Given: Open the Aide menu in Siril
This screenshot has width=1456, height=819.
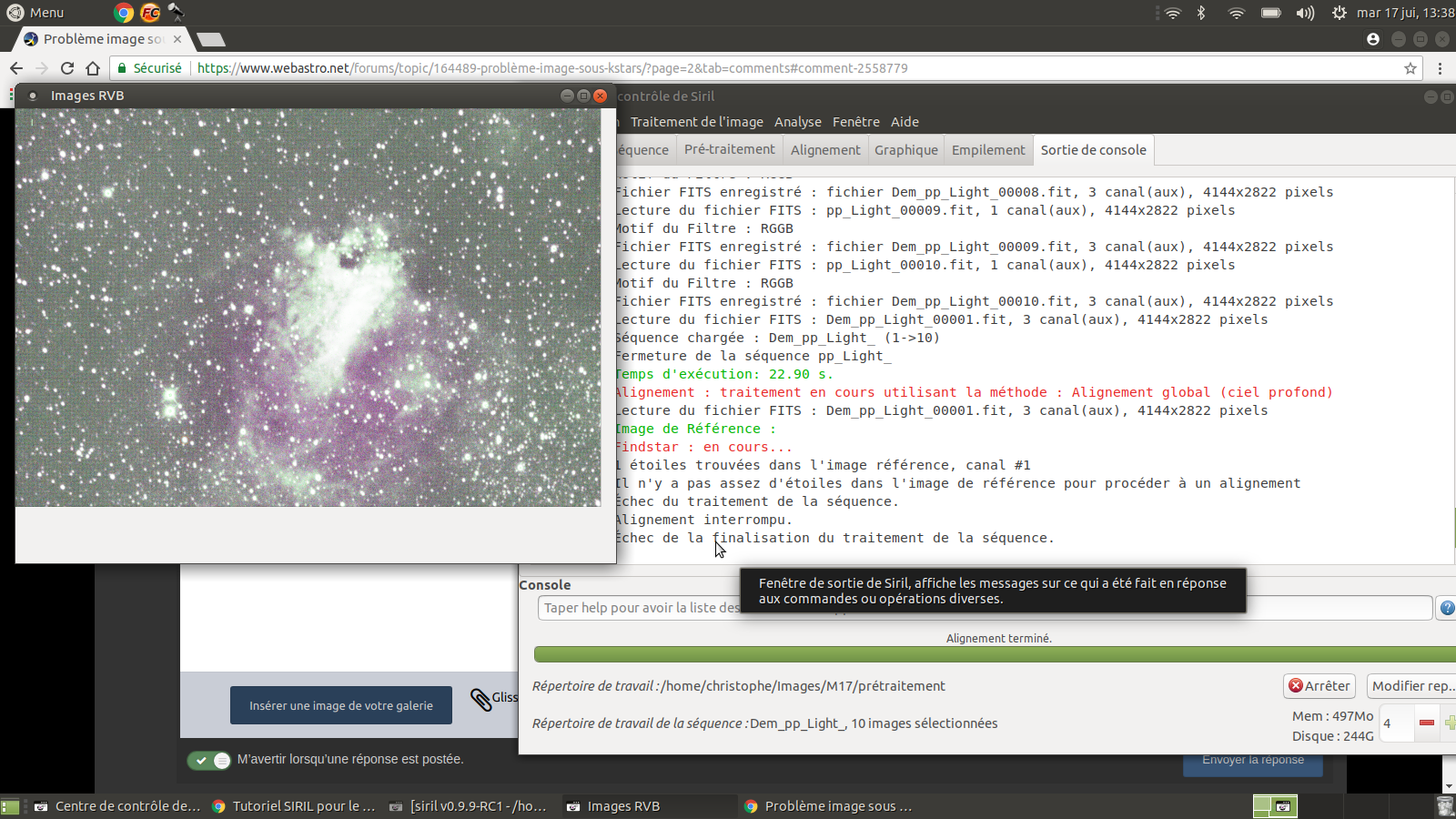Looking at the screenshot, I should click(905, 122).
